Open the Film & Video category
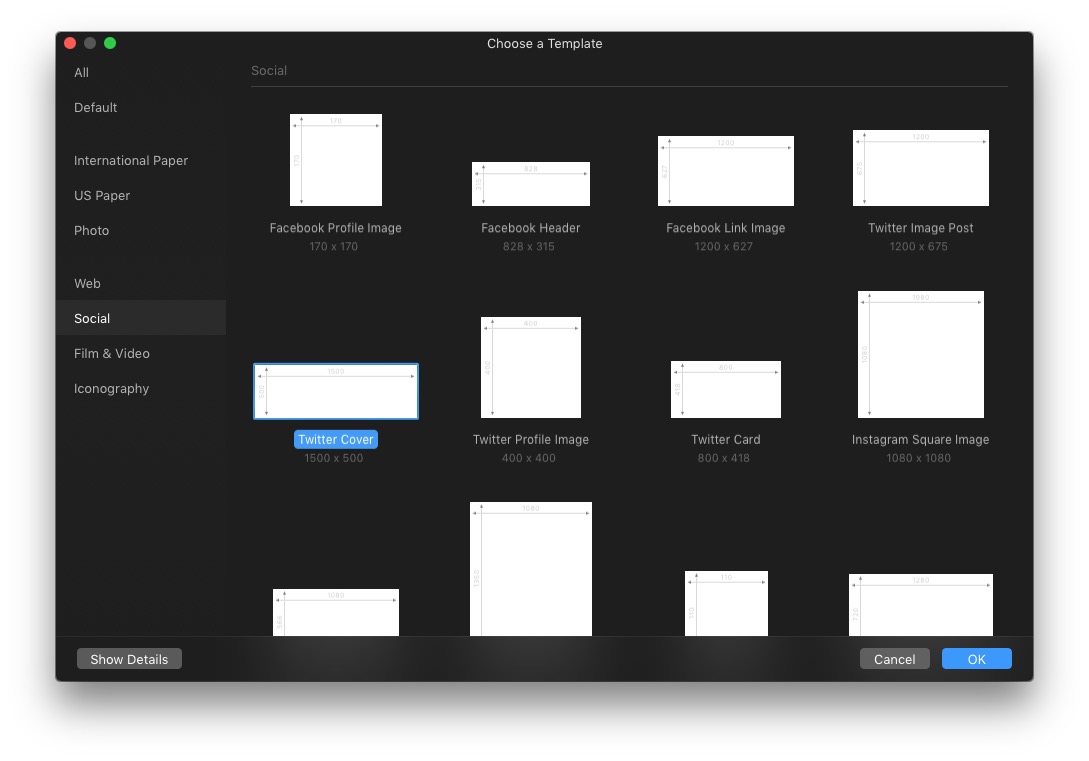 coord(112,354)
